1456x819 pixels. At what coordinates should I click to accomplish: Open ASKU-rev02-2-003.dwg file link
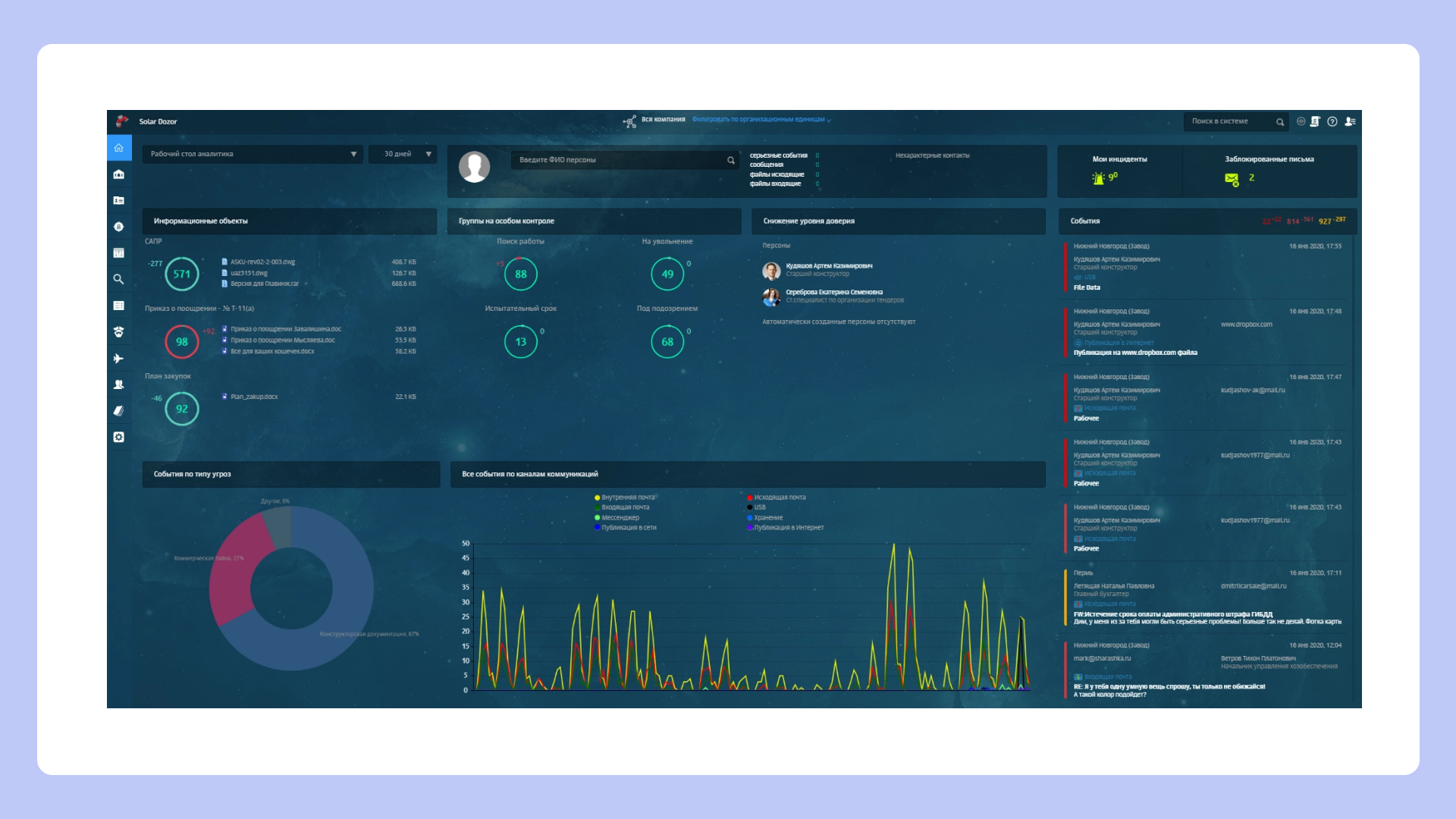click(262, 262)
